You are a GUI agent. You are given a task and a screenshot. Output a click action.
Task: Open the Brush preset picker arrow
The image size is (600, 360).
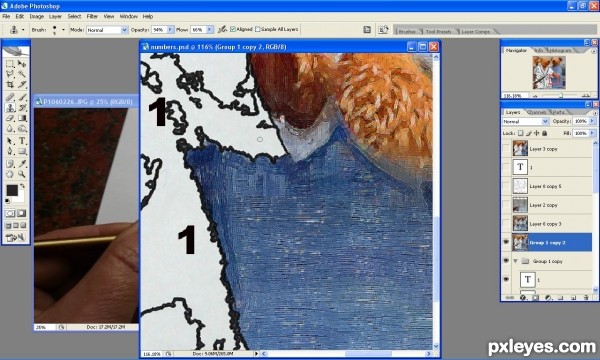63,29
